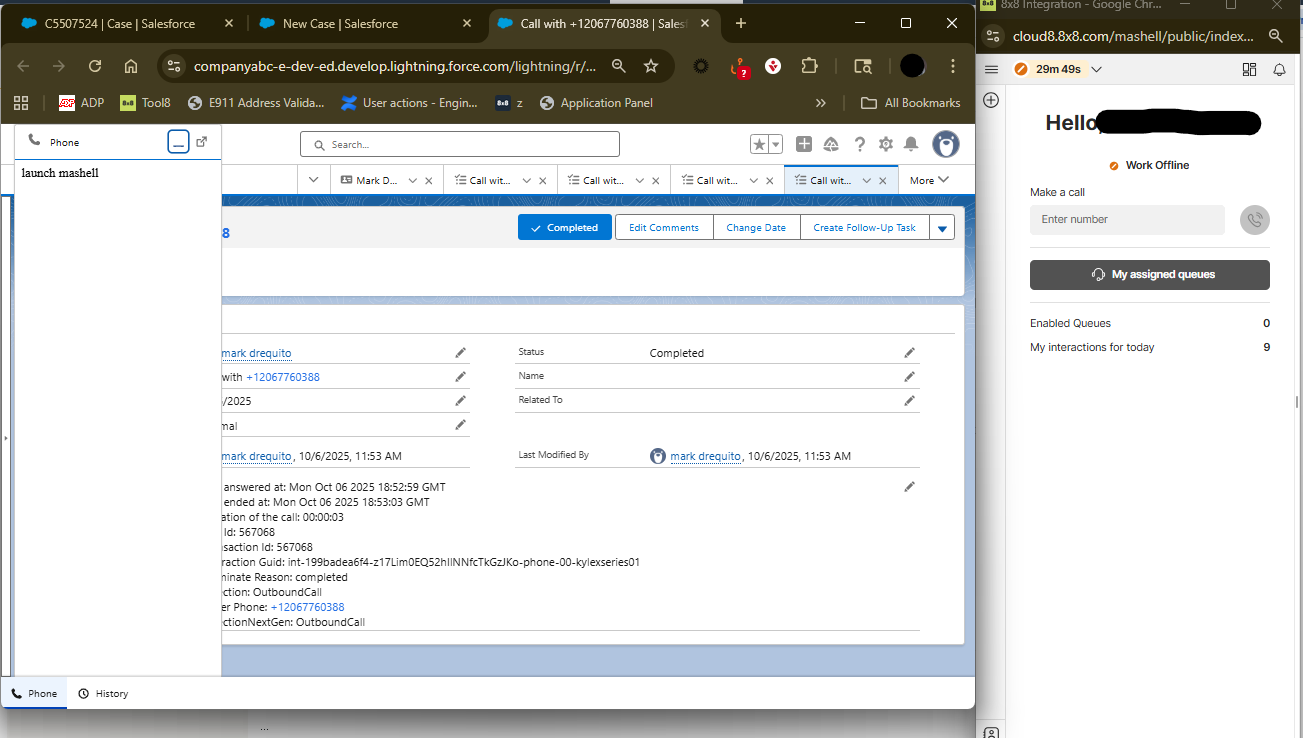The image size is (1303, 738).
Task: Click the Enter number input field
Action: click(1127, 220)
